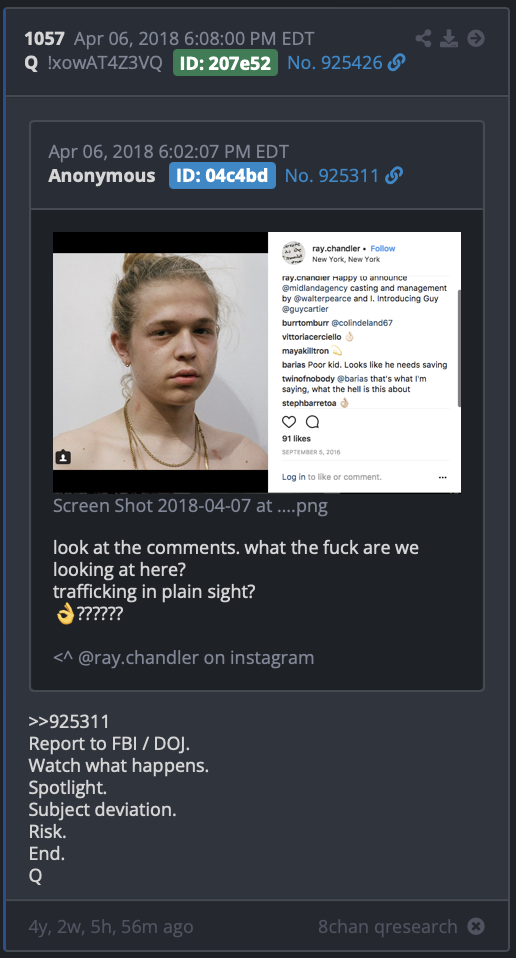Click the circled X icon near 8chan qresearch
This screenshot has height=958, width=516.
[476, 926]
